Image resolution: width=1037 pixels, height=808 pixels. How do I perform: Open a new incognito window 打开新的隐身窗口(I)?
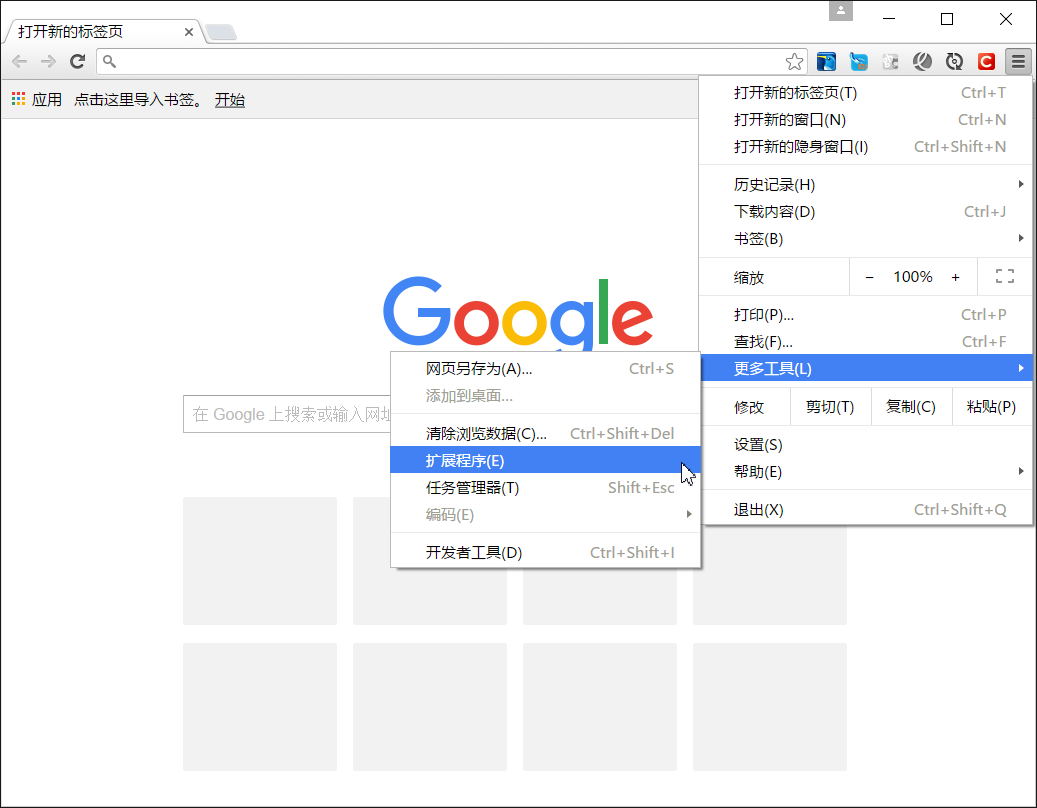(x=866, y=147)
